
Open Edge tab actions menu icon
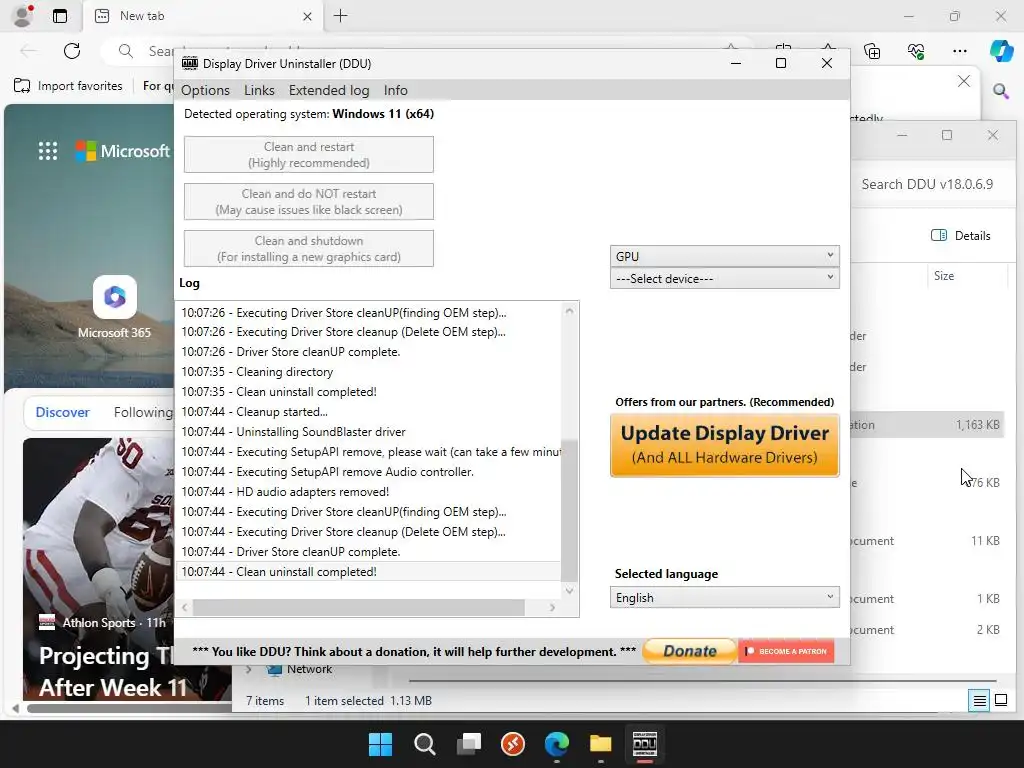60,16
